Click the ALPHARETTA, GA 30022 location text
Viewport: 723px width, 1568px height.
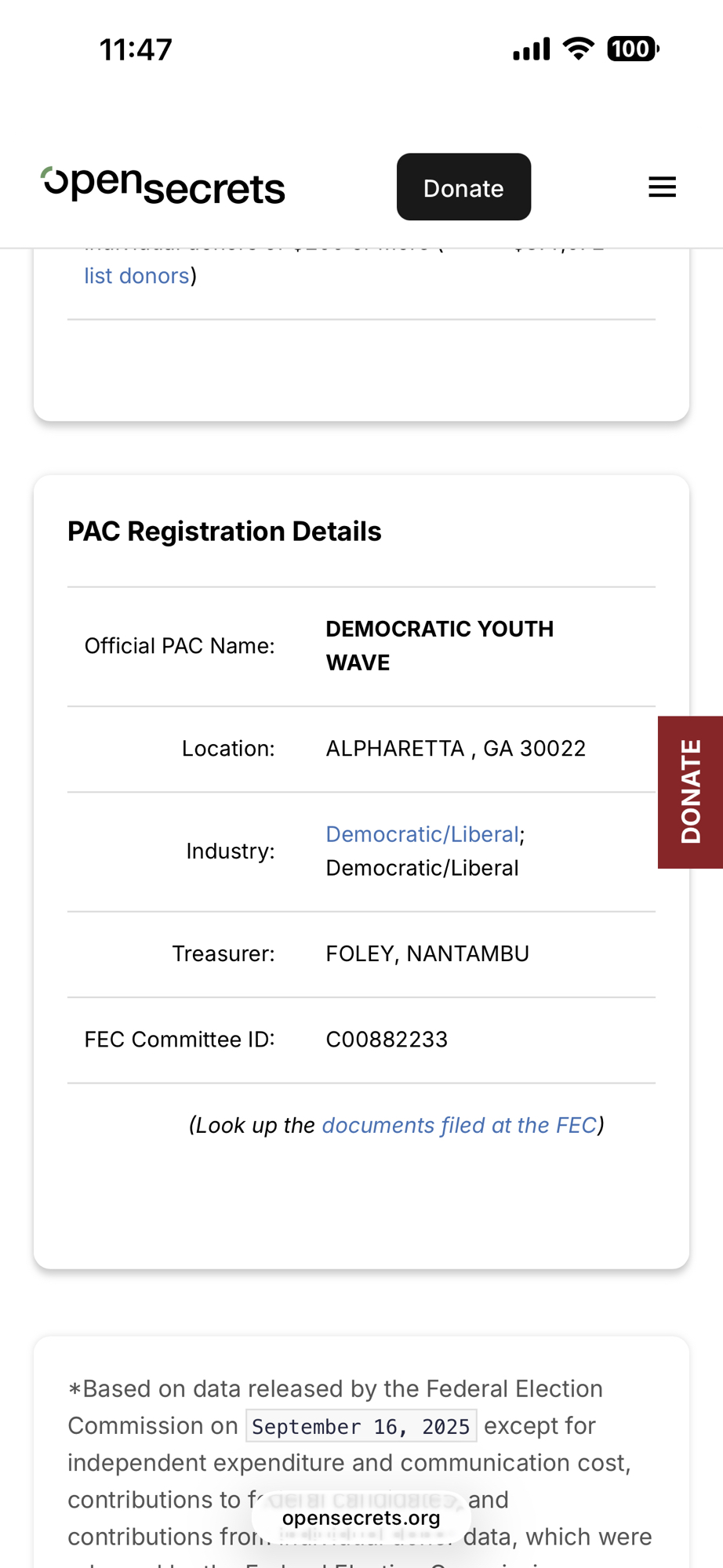point(455,749)
